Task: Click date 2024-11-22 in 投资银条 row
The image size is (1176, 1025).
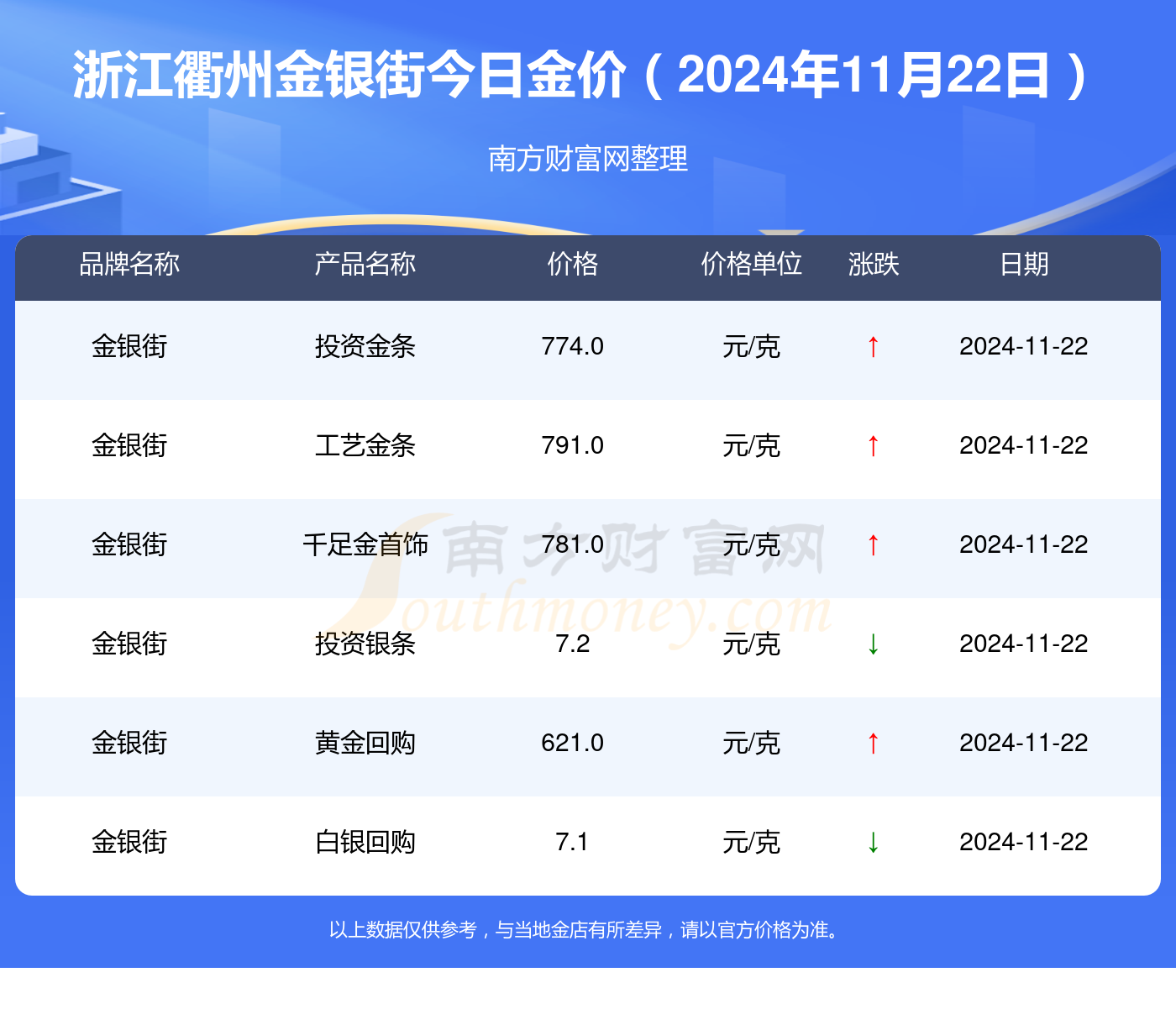Action: (1024, 644)
